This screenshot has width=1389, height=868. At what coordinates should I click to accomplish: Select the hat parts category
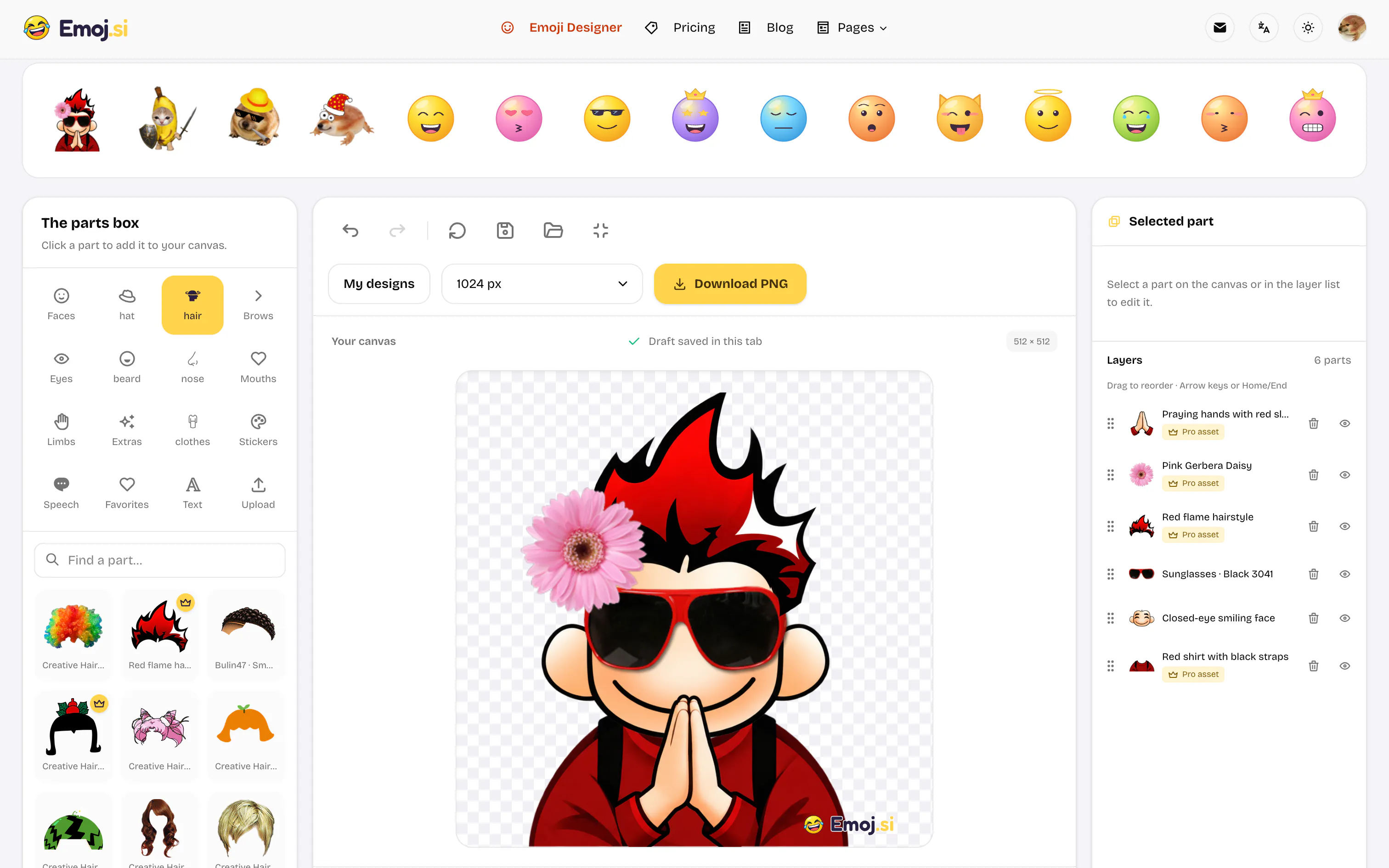[127, 305]
